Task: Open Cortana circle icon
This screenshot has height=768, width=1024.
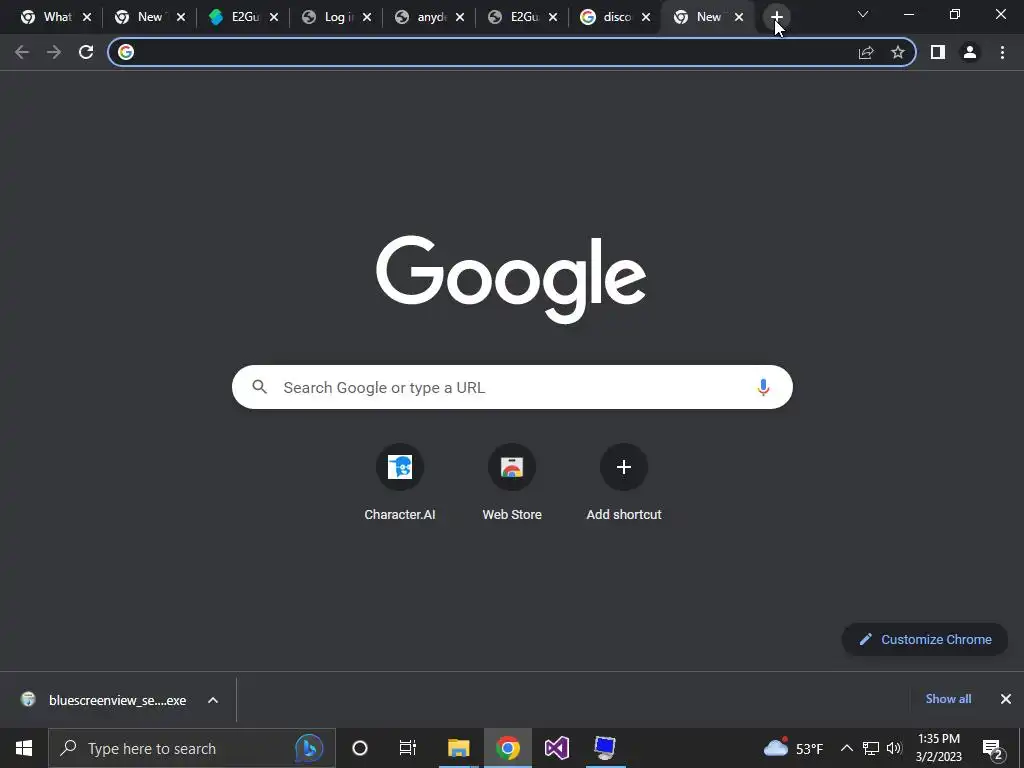Action: [x=360, y=748]
